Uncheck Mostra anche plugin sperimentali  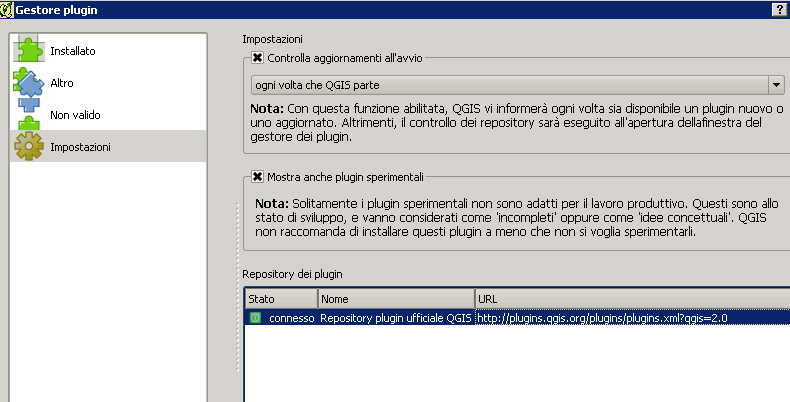(258, 177)
